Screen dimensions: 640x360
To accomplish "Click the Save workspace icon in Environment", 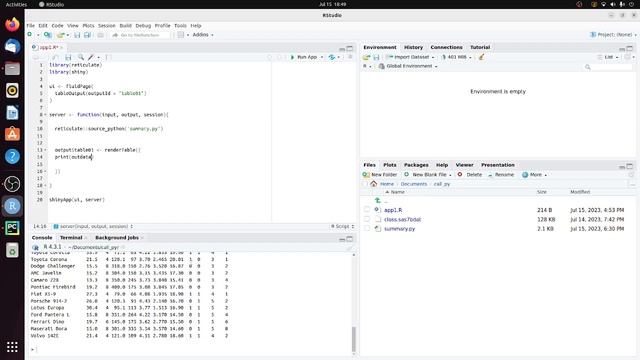I will tap(376, 57).
